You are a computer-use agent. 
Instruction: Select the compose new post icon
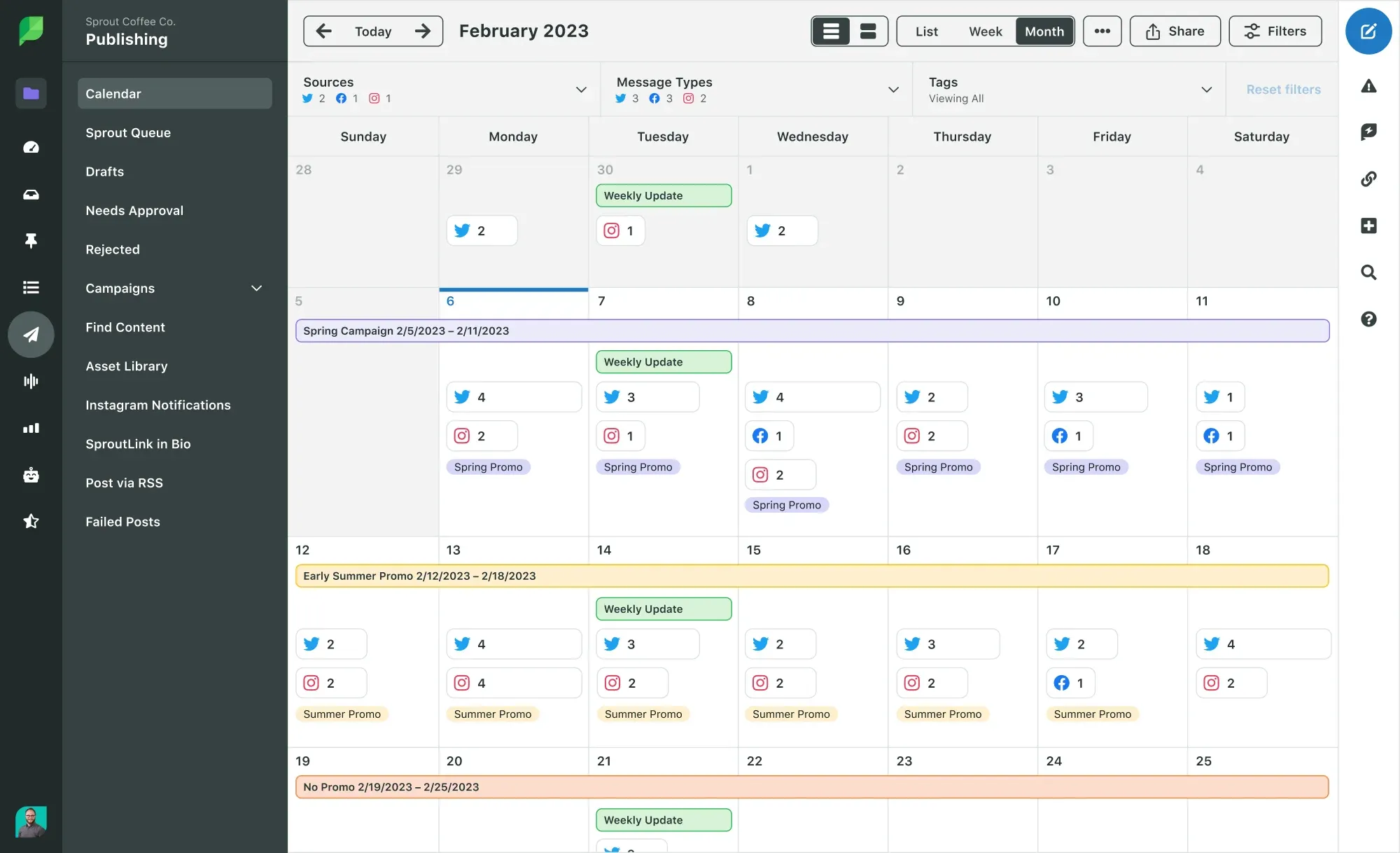(x=1369, y=31)
